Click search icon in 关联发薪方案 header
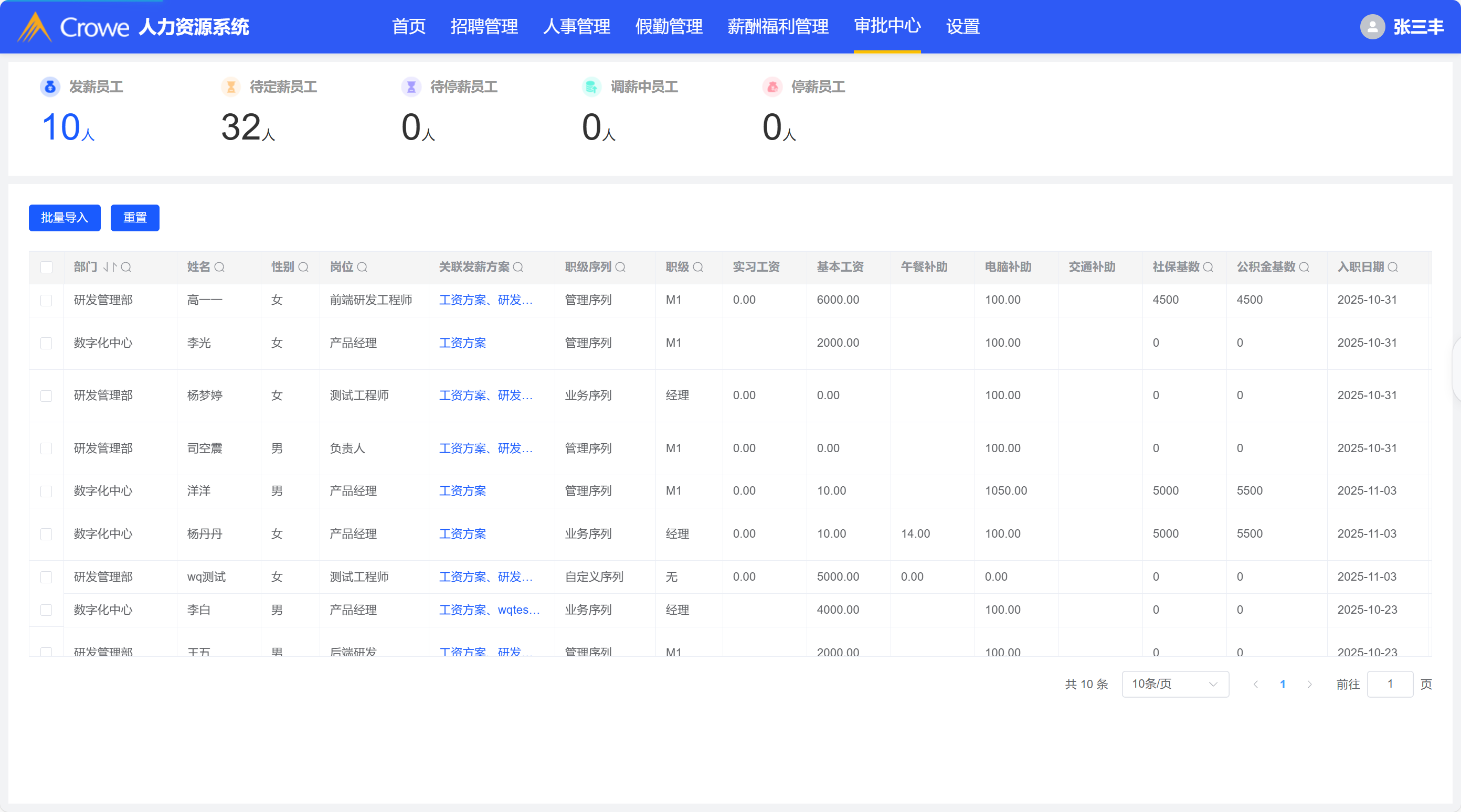 (518, 267)
